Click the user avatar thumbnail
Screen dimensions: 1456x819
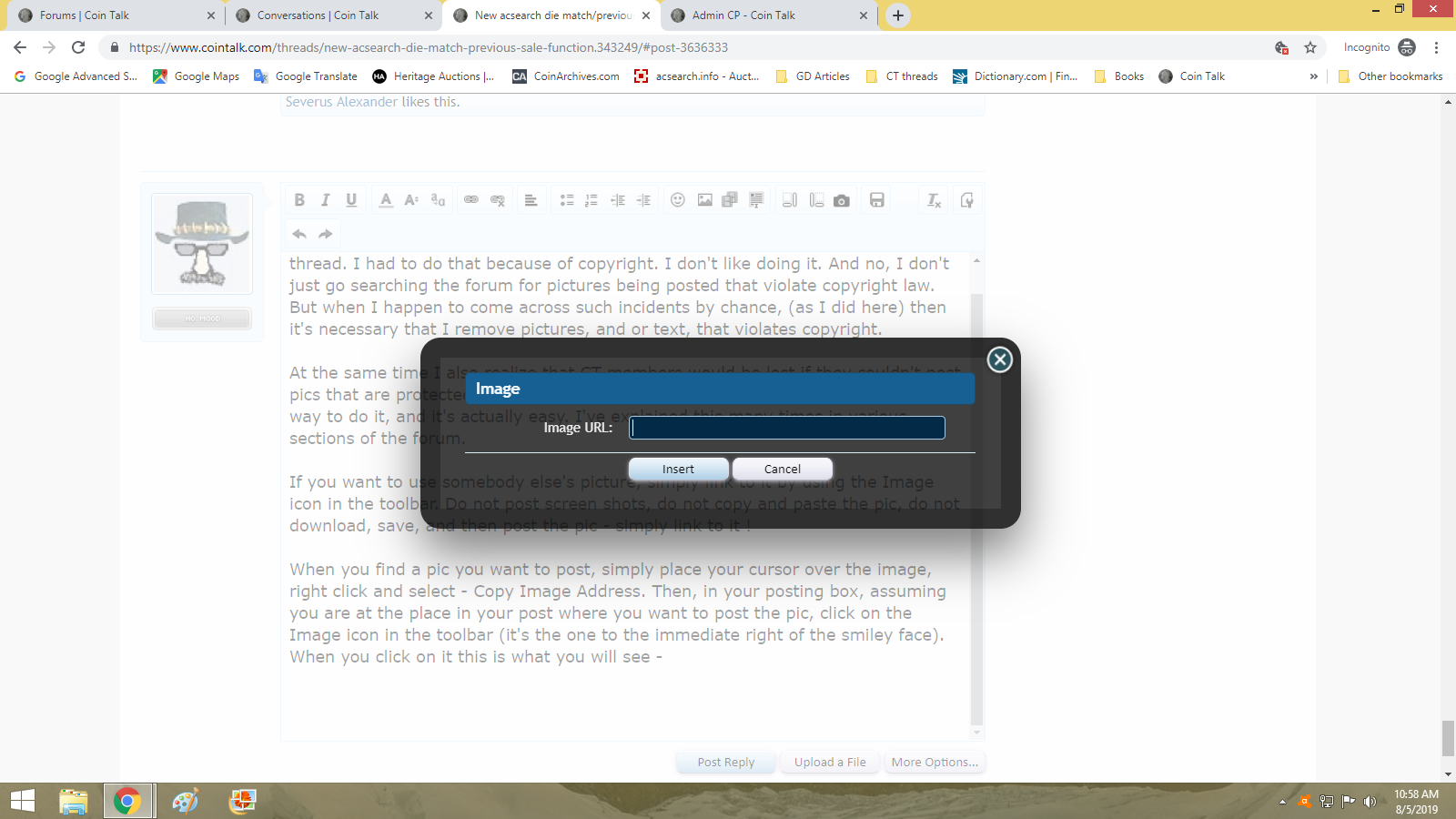click(202, 243)
